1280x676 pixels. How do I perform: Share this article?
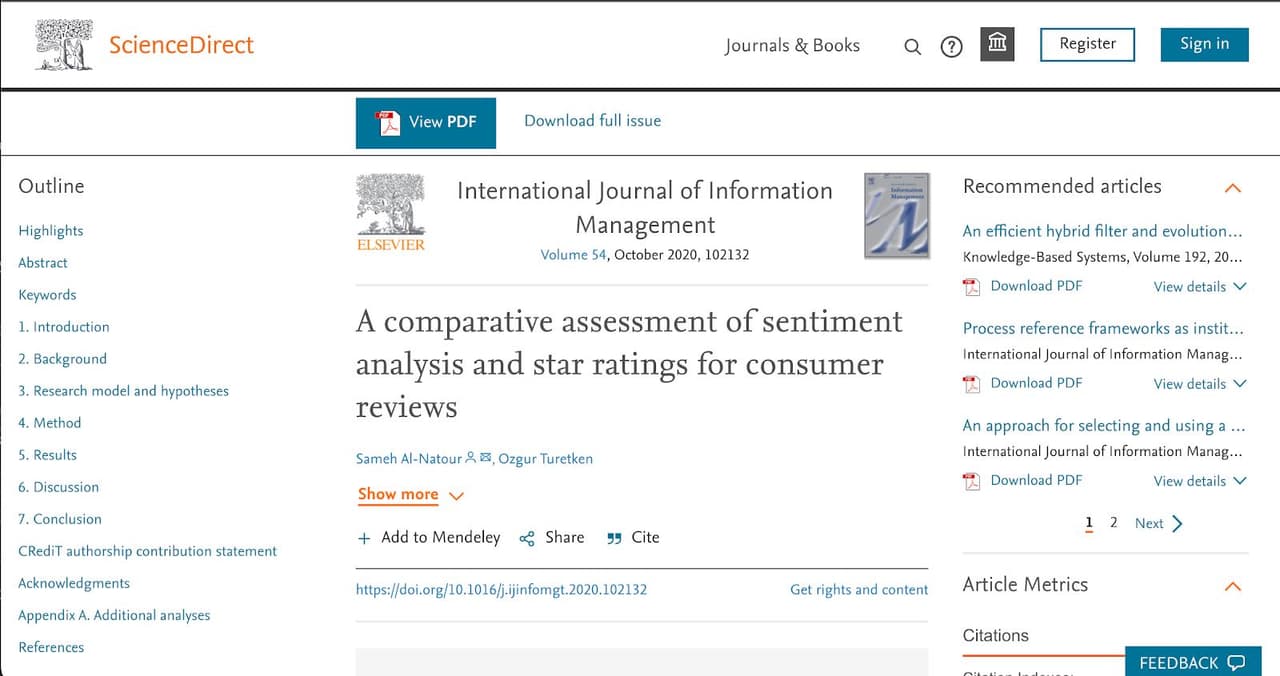[x=552, y=538]
